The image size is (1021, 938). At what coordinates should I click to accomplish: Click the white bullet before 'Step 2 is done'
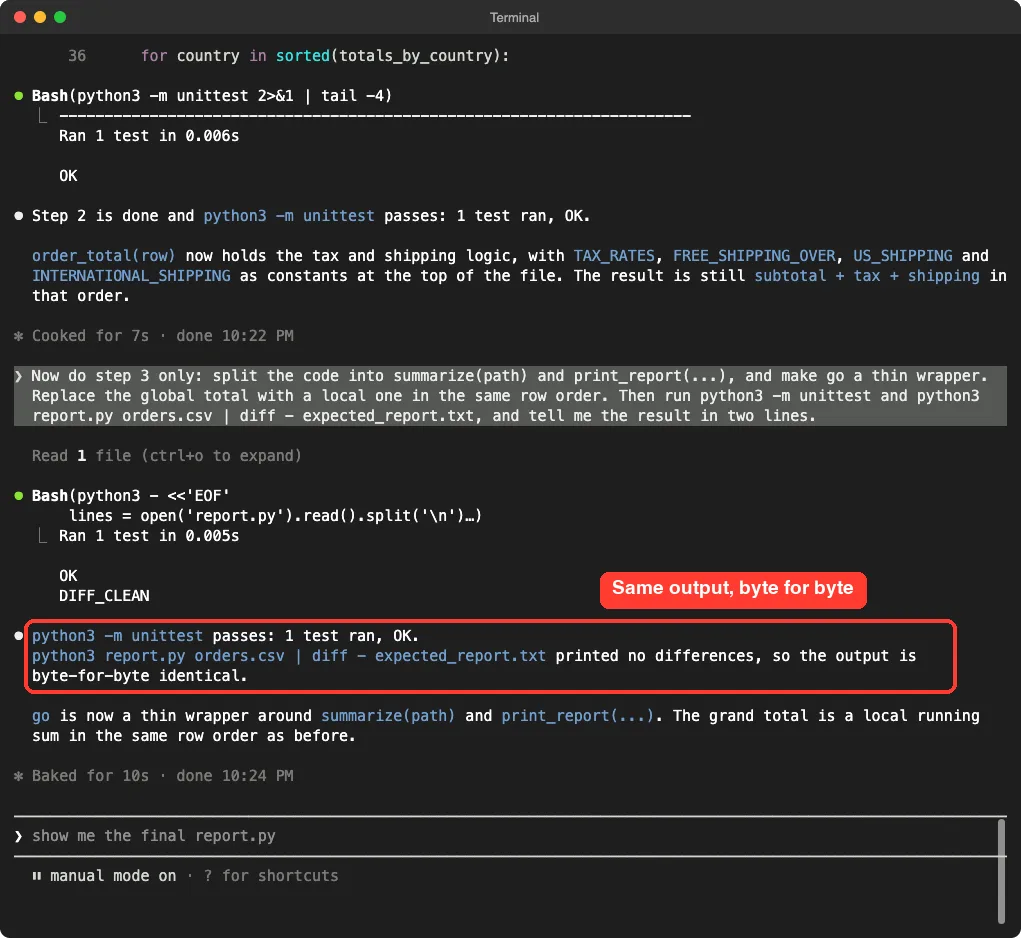(x=19, y=215)
